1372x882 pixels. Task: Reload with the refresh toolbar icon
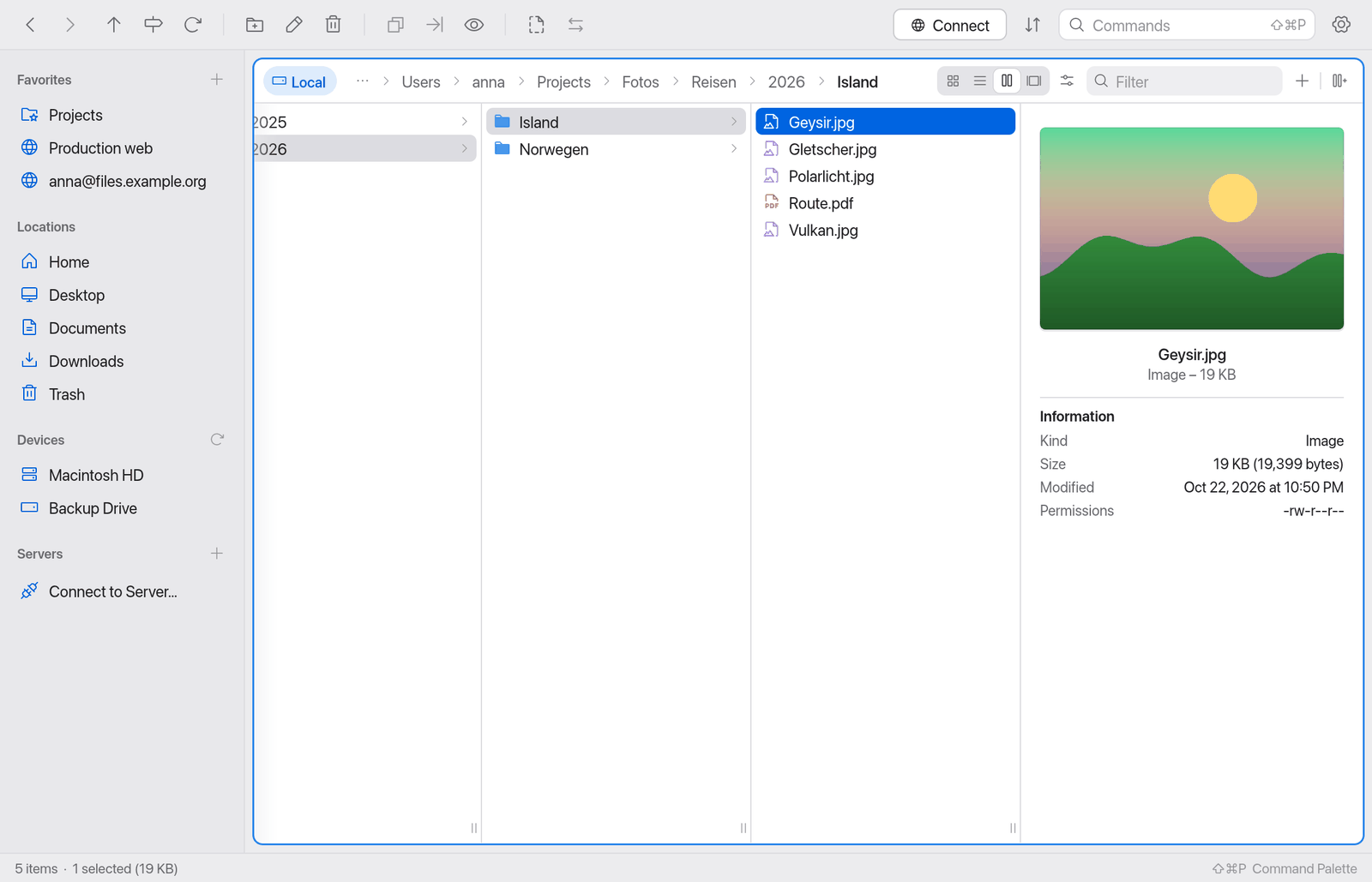point(193,25)
